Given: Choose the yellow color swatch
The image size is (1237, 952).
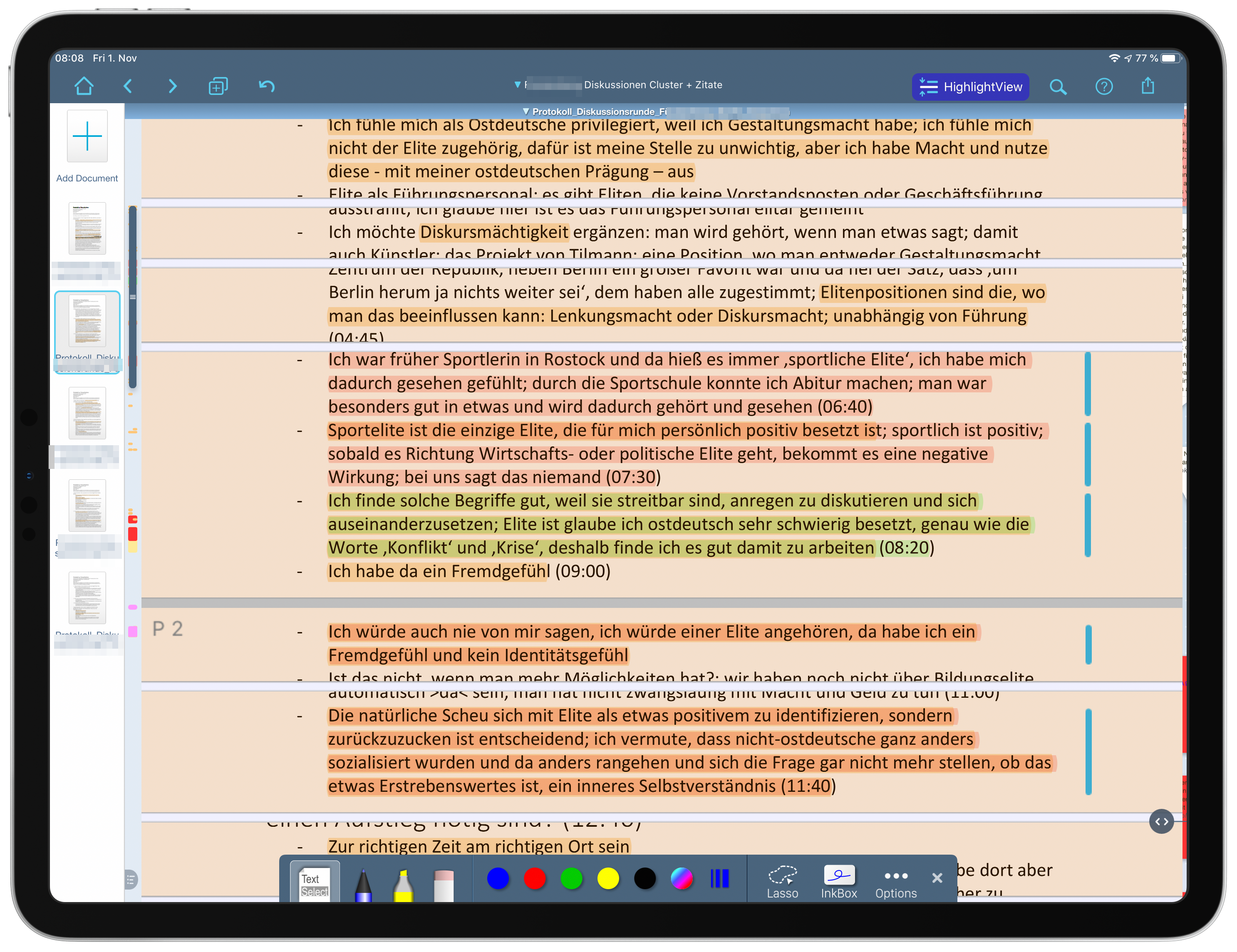Looking at the screenshot, I should [x=608, y=878].
